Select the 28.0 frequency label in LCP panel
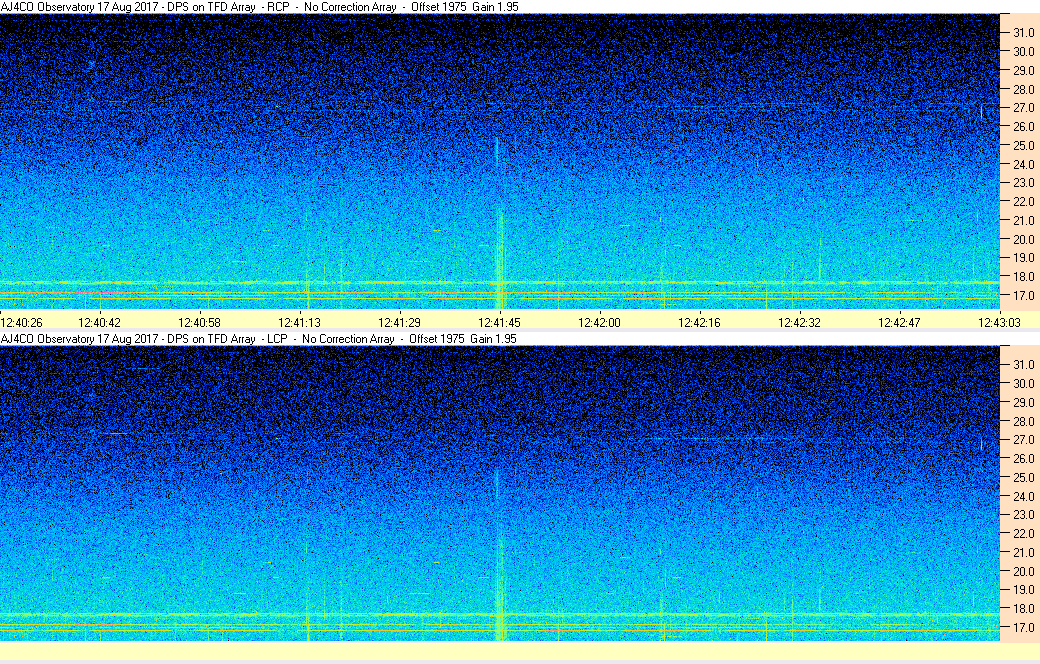The width and height of the screenshot is (1040, 664). click(1024, 421)
